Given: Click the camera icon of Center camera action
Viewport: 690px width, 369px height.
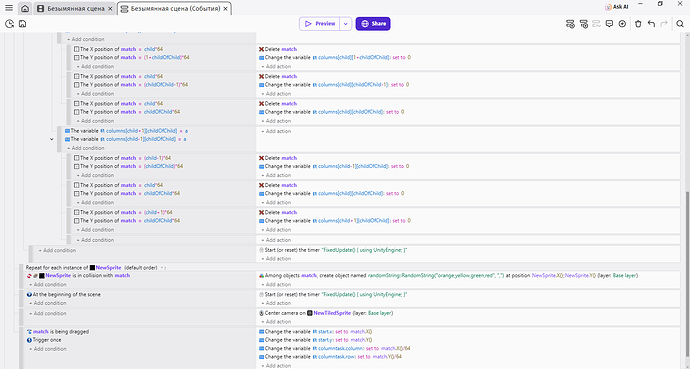Looking at the screenshot, I should [261, 313].
